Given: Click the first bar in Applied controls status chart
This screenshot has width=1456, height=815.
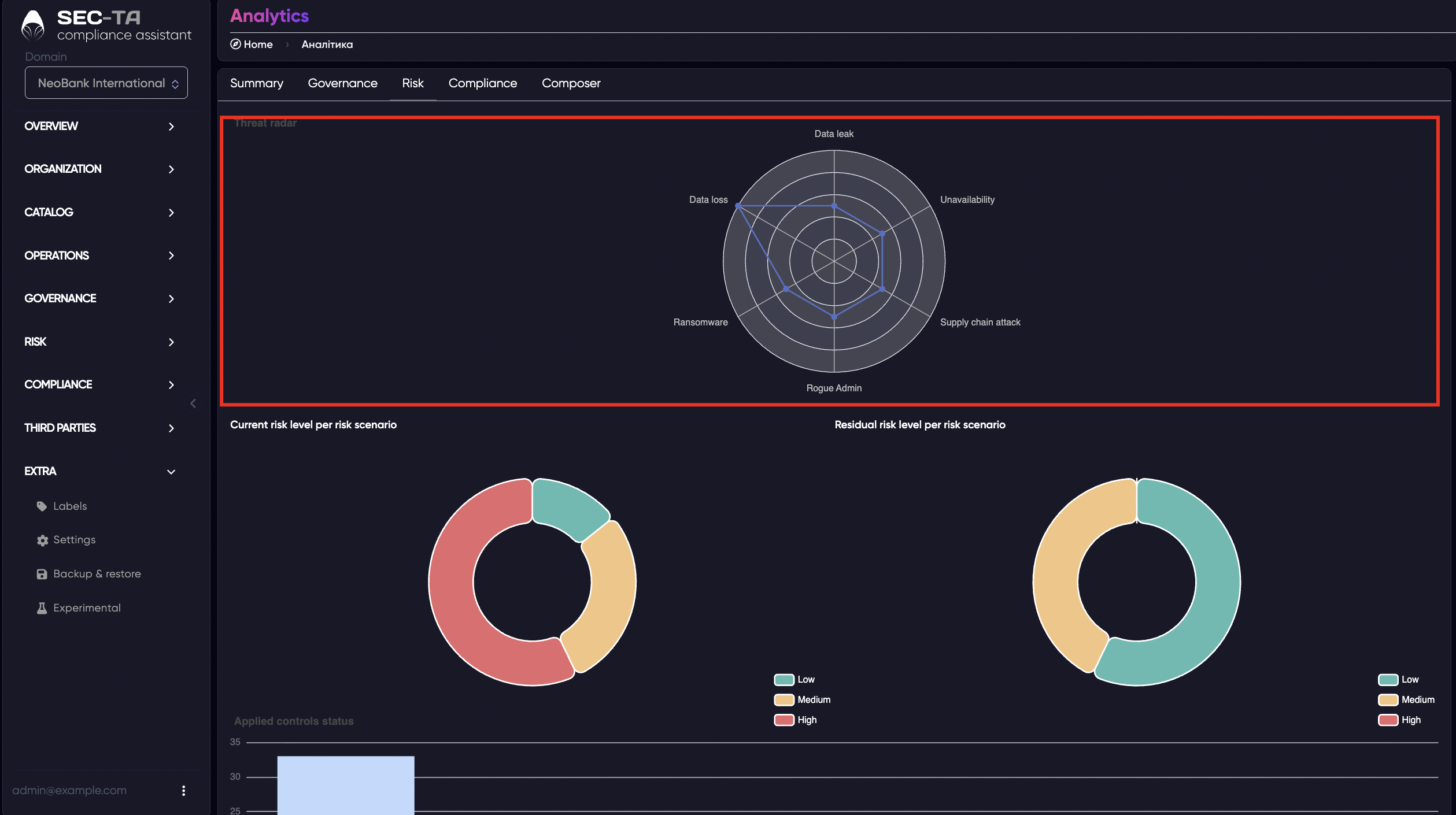Looking at the screenshot, I should click(x=346, y=785).
